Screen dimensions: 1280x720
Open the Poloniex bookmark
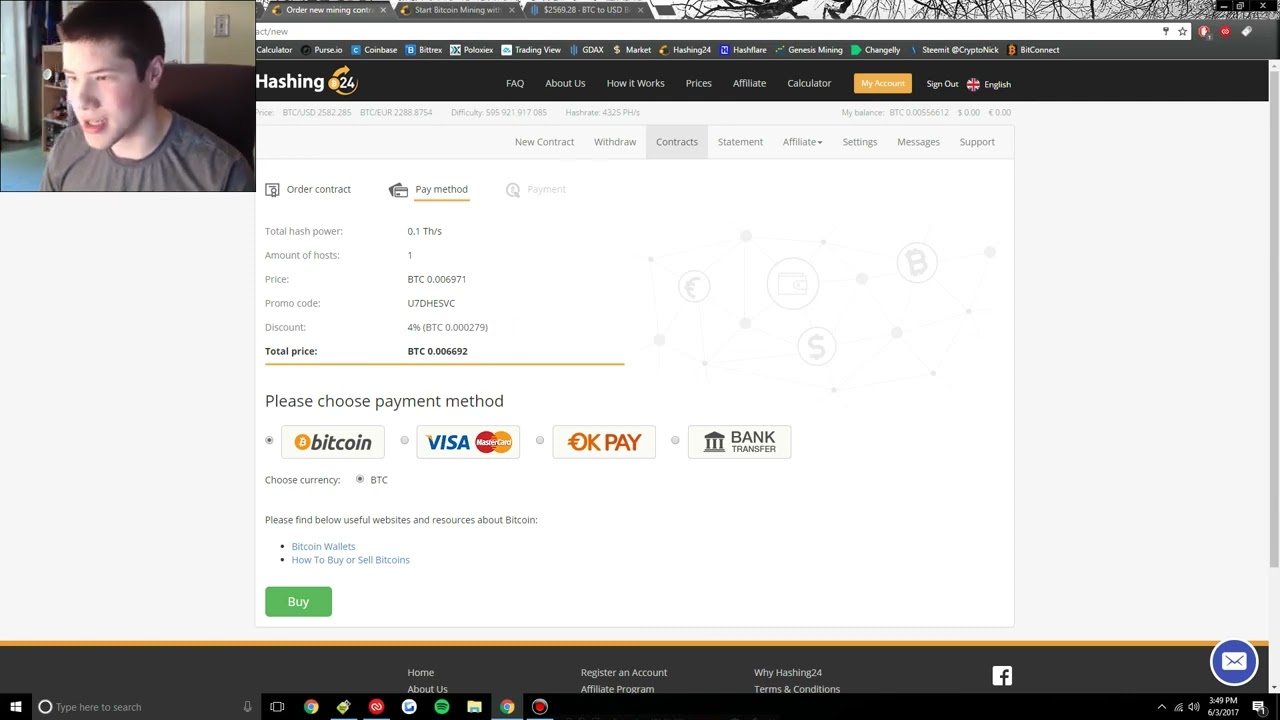click(472, 50)
